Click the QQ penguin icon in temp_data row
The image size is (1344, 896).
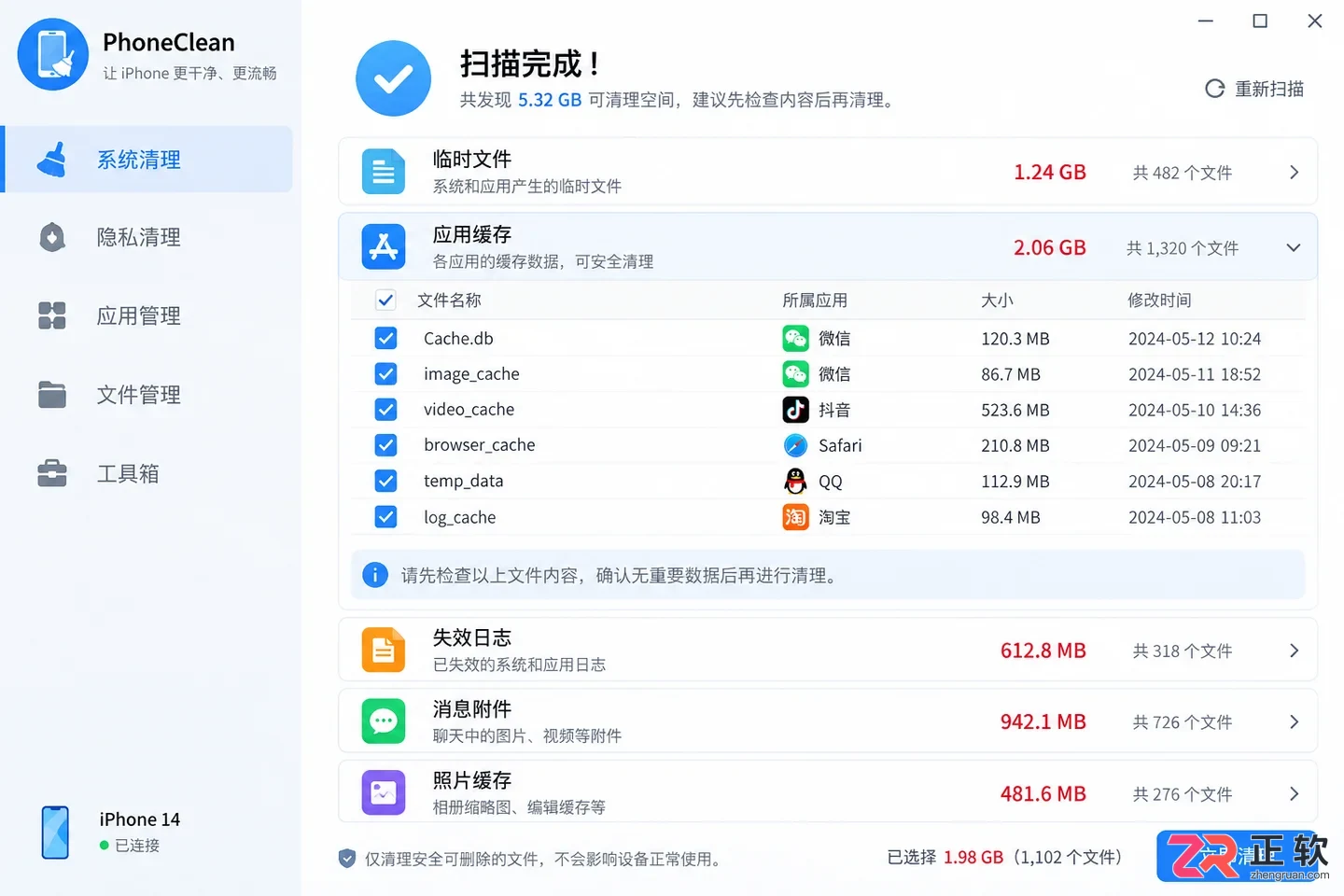(x=795, y=482)
